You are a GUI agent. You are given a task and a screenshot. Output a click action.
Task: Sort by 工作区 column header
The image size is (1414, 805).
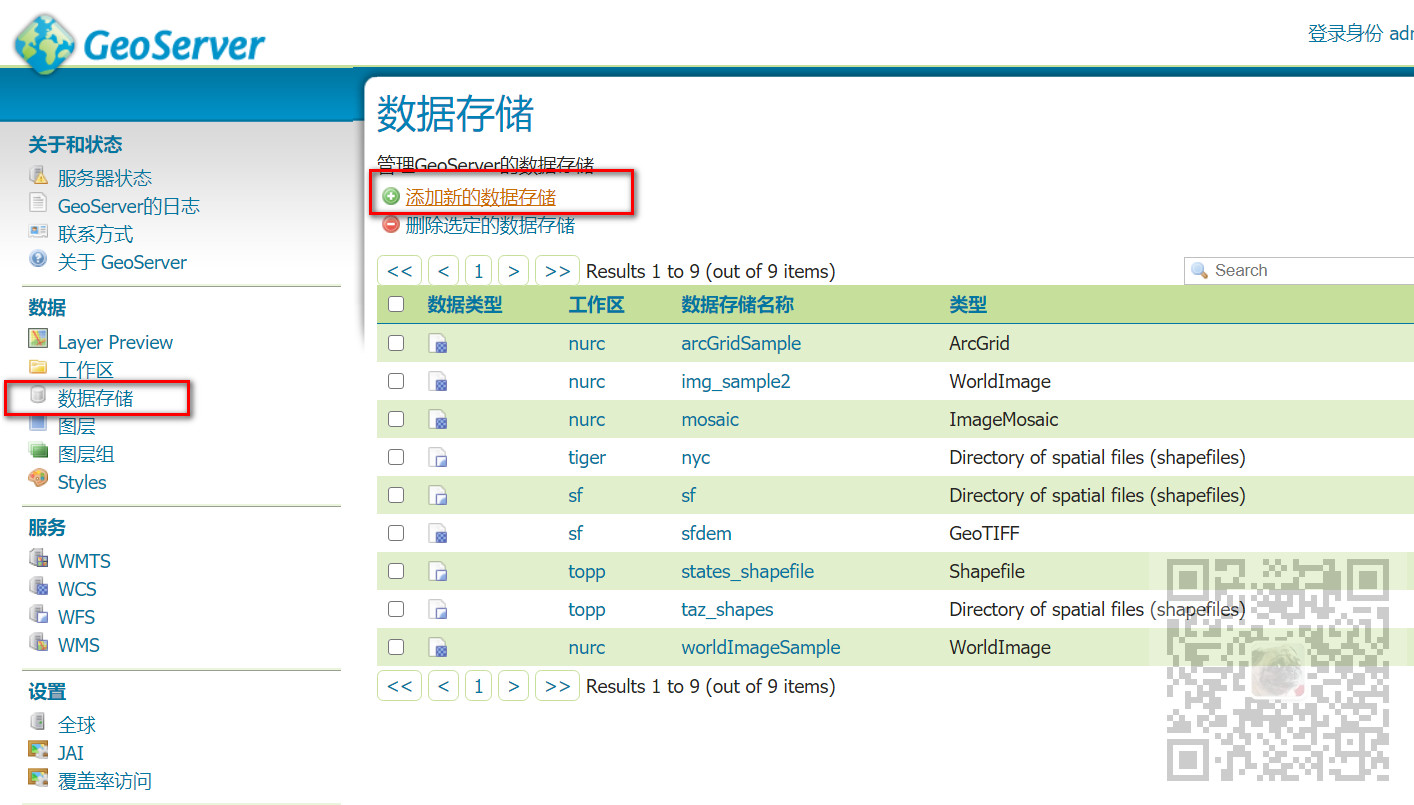(x=596, y=305)
